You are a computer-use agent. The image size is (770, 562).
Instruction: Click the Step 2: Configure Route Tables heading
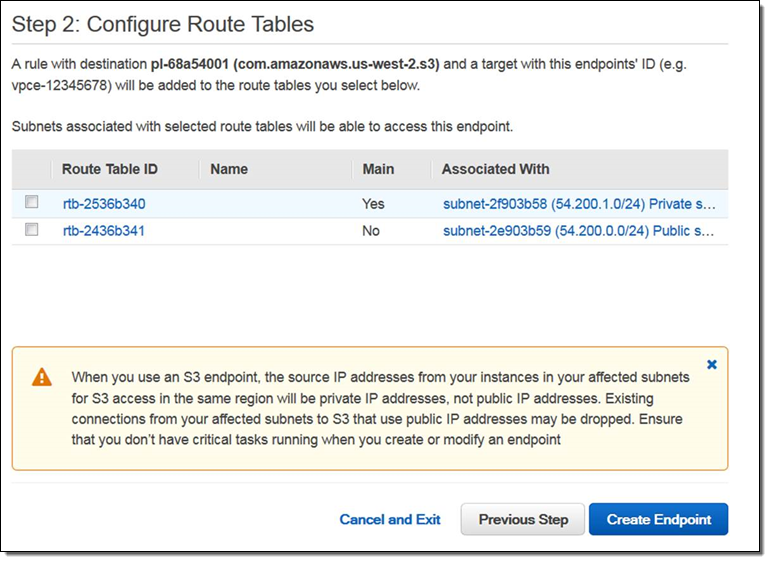coord(163,26)
